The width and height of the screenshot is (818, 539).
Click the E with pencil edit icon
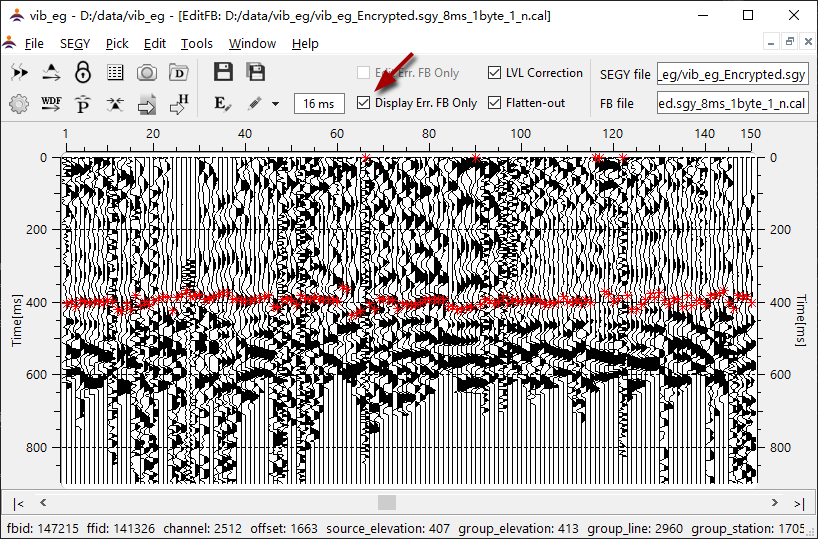tap(223, 104)
